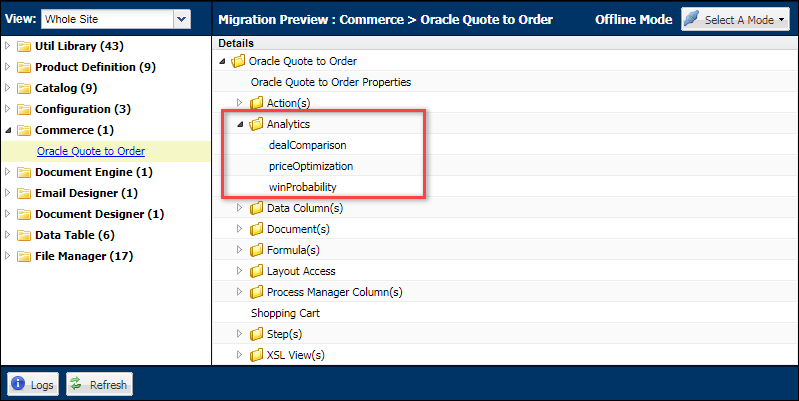This screenshot has width=799, height=401.
Task: Open the Select A Mode dropdown
Action: point(735,19)
